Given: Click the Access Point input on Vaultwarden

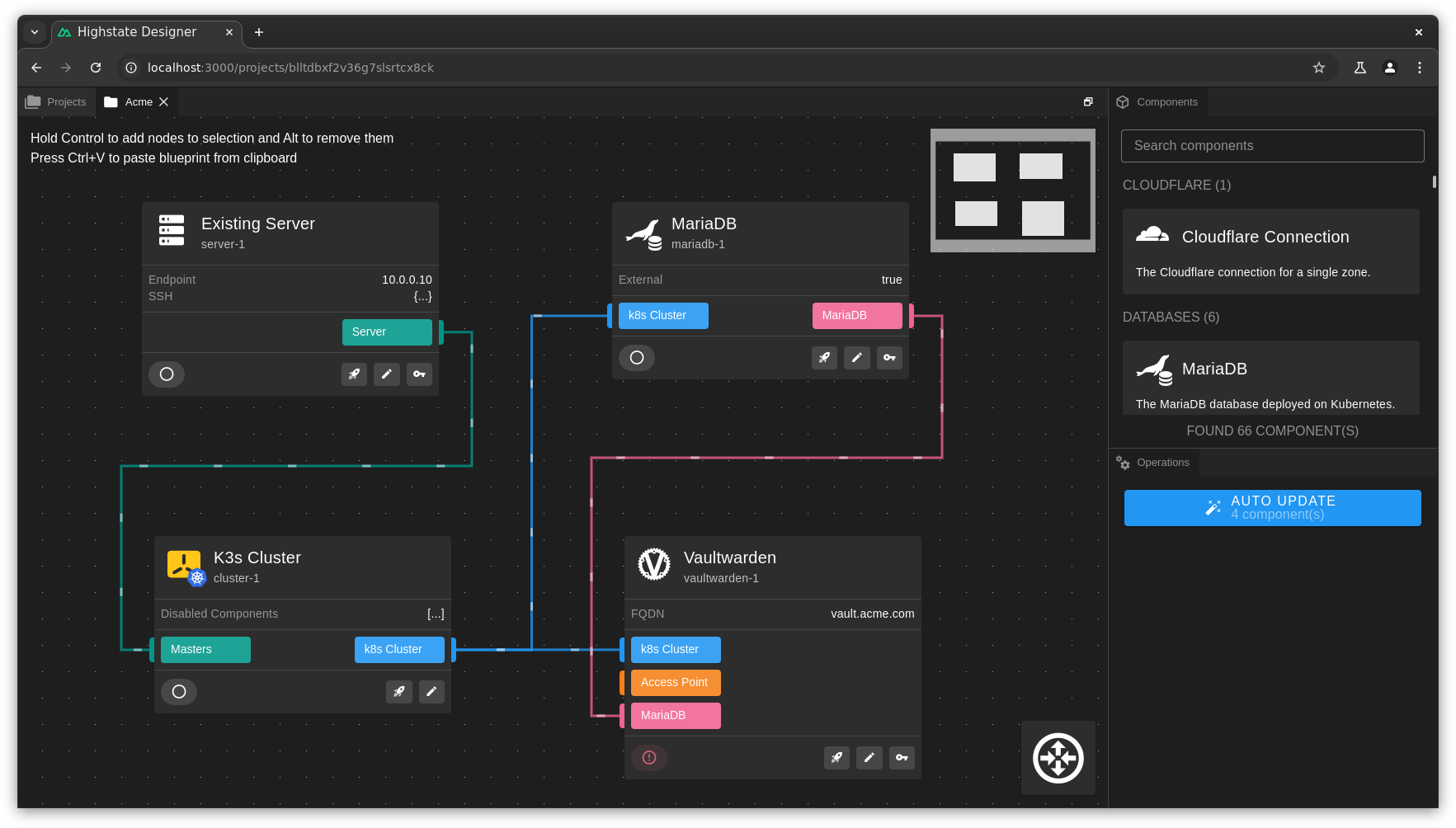Looking at the screenshot, I should coord(676,683).
